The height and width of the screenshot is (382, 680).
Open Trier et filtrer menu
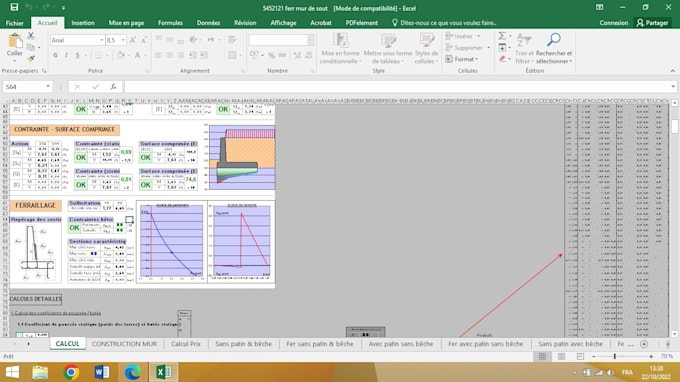point(524,49)
